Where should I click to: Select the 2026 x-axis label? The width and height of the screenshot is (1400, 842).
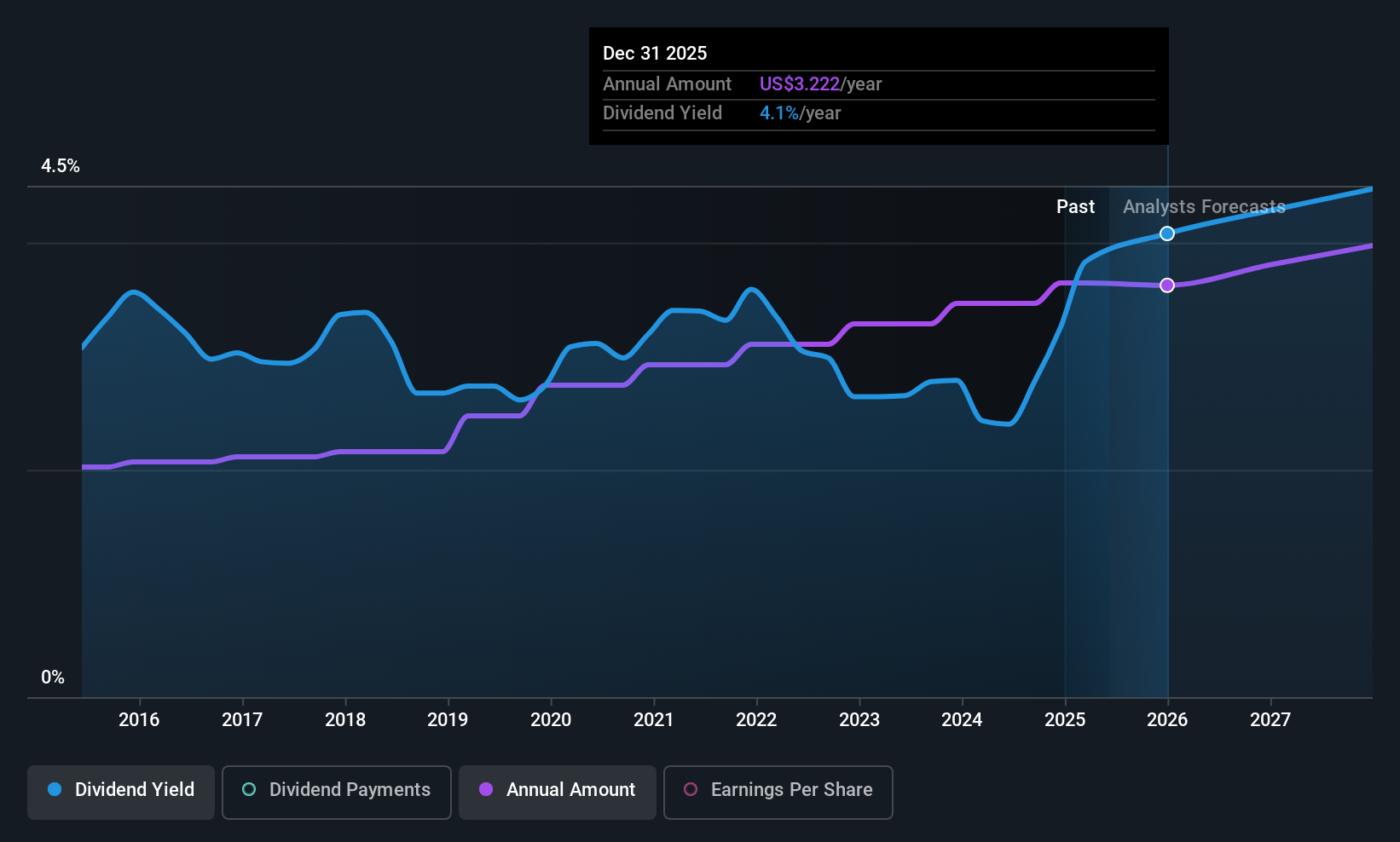pyautogui.click(x=1167, y=720)
